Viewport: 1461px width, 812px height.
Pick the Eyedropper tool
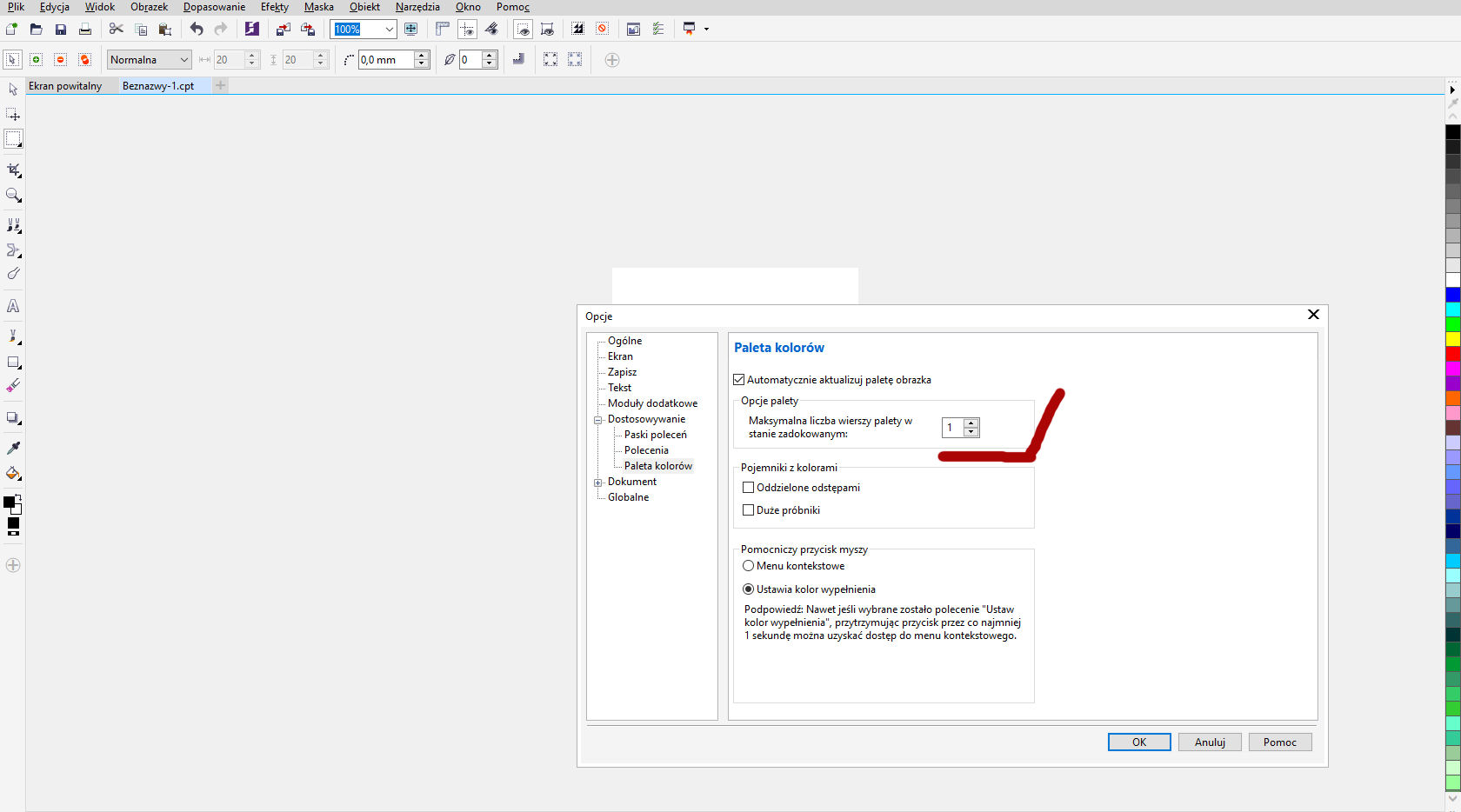click(x=13, y=448)
